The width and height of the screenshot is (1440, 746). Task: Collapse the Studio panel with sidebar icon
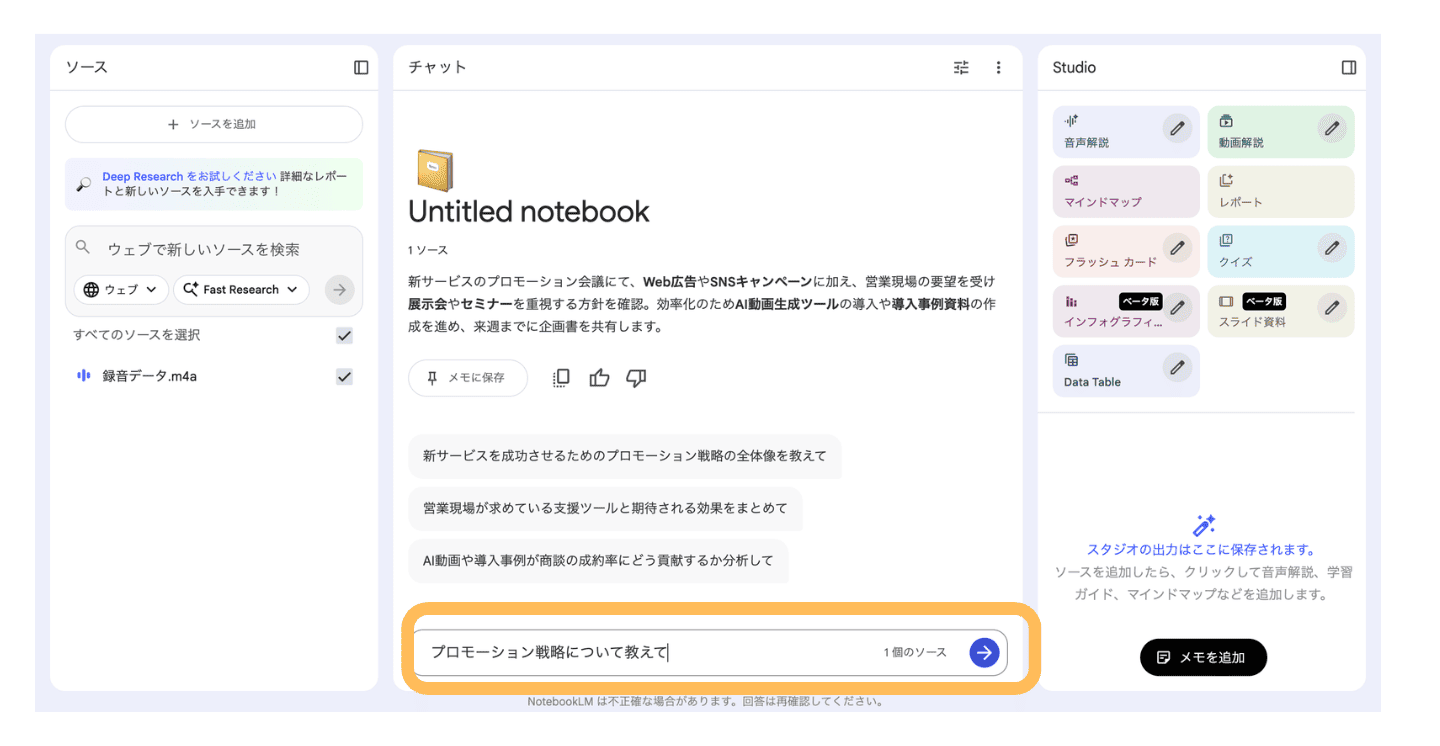tap(1348, 67)
